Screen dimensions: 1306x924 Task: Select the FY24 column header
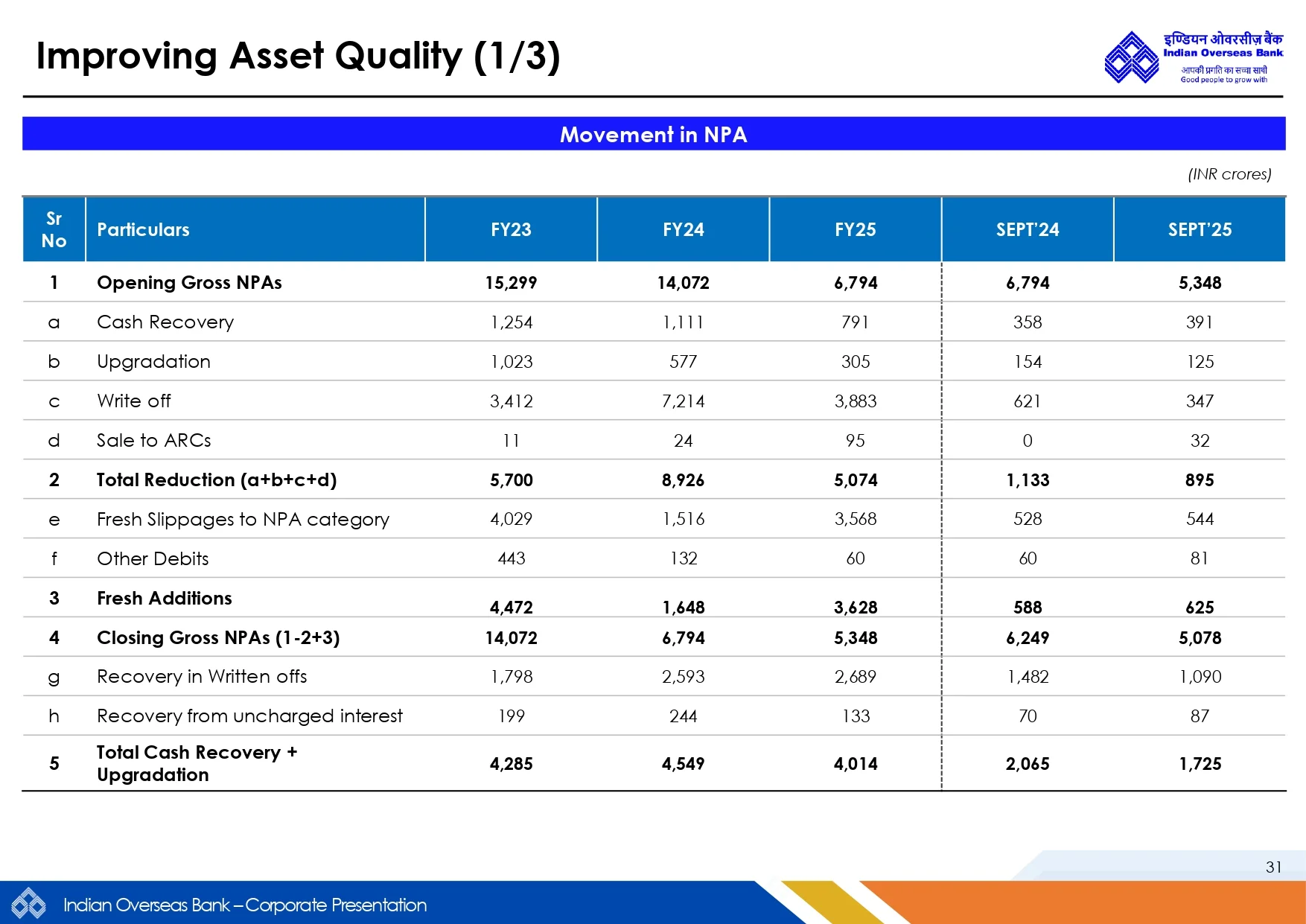[683, 229]
